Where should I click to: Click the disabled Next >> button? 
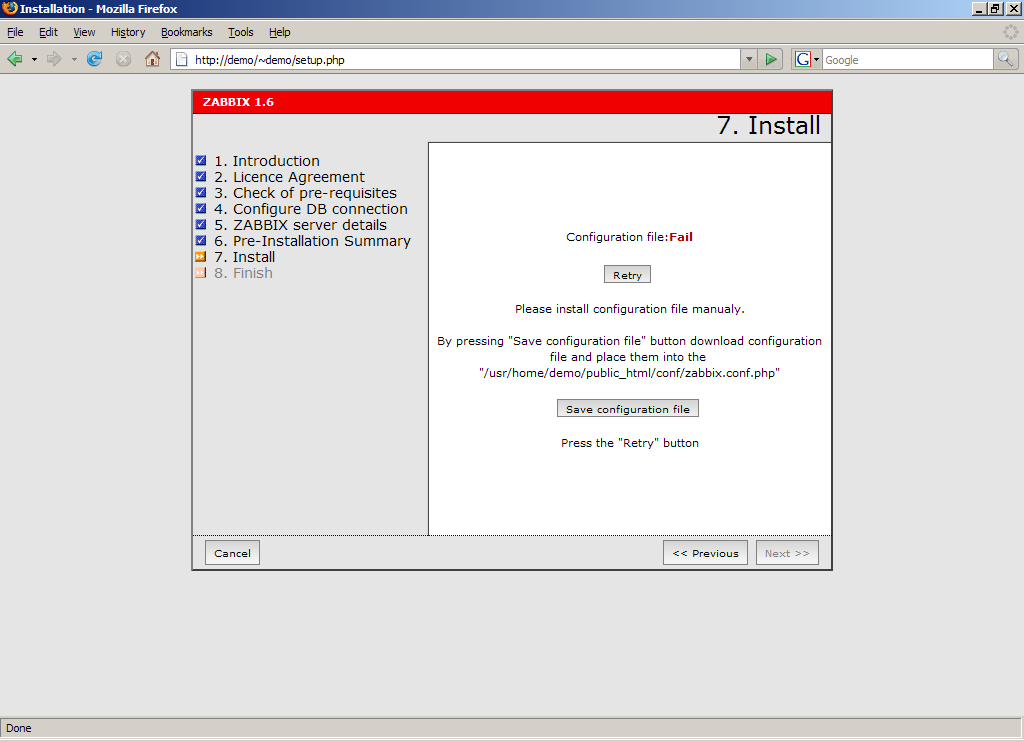787,553
